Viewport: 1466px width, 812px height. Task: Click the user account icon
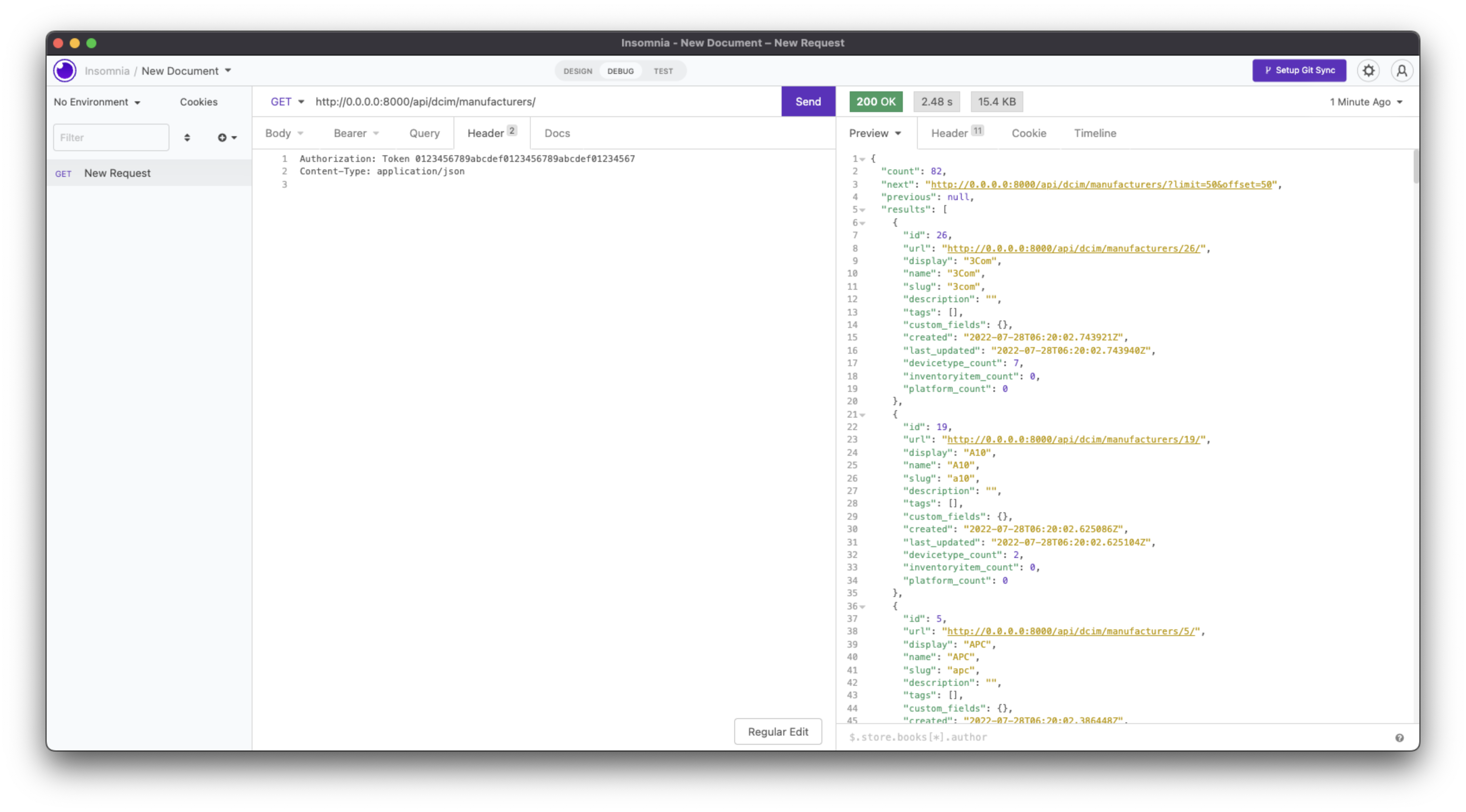tap(1402, 71)
